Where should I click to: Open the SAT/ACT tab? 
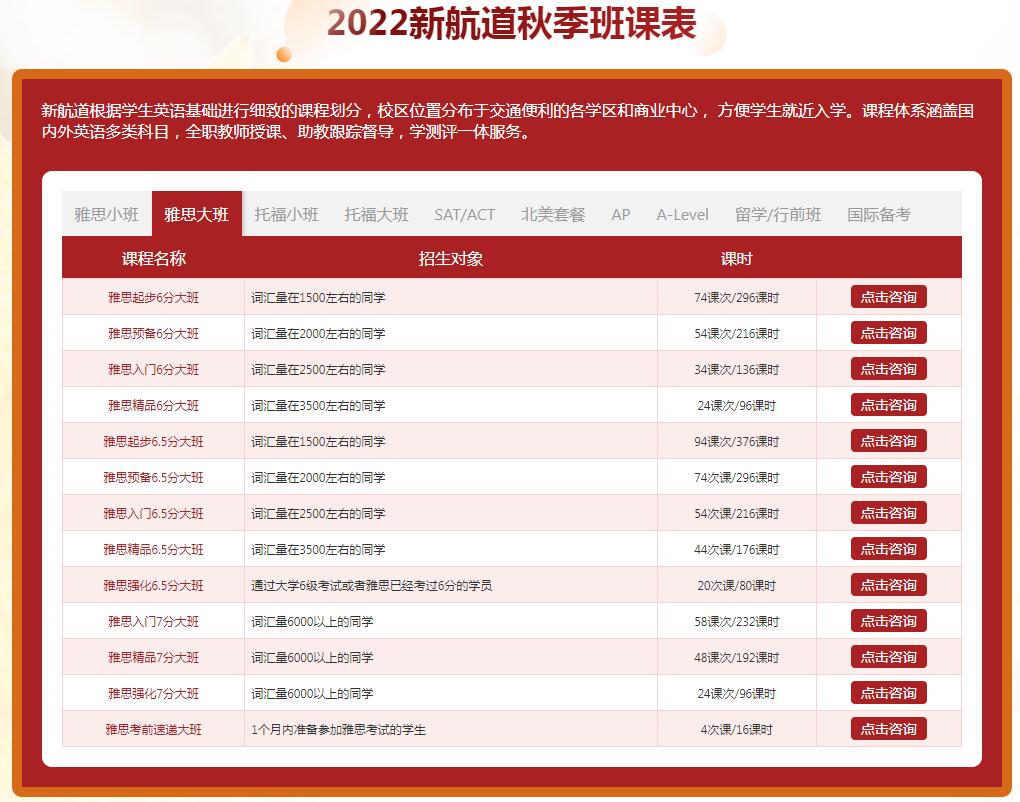(x=464, y=214)
